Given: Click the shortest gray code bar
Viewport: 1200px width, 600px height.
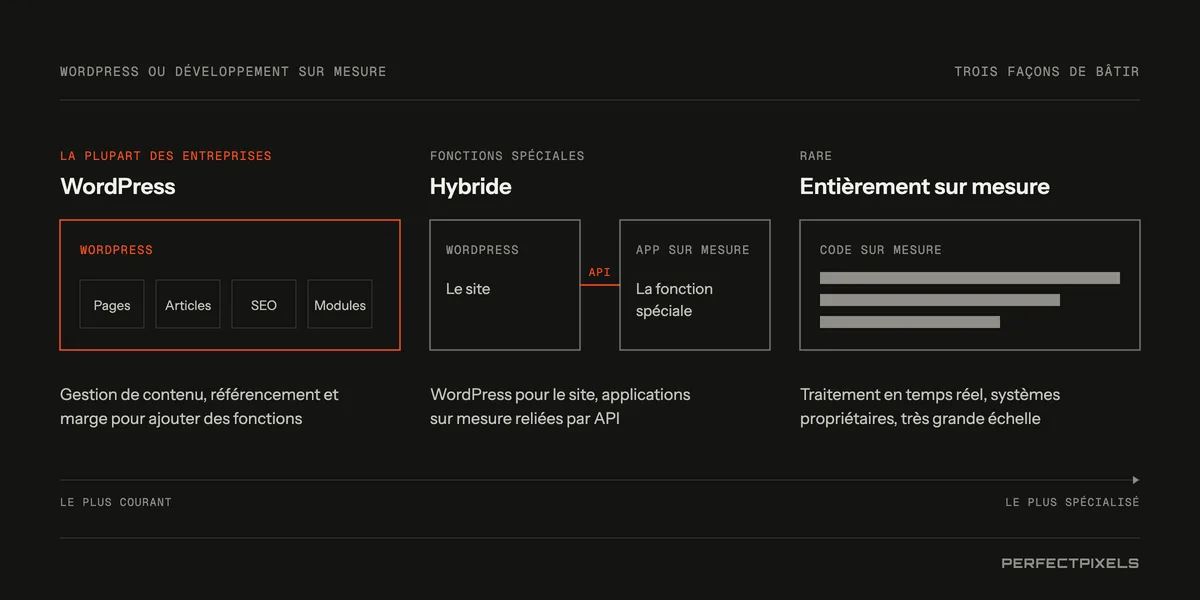Looking at the screenshot, I should tap(910, 322).
